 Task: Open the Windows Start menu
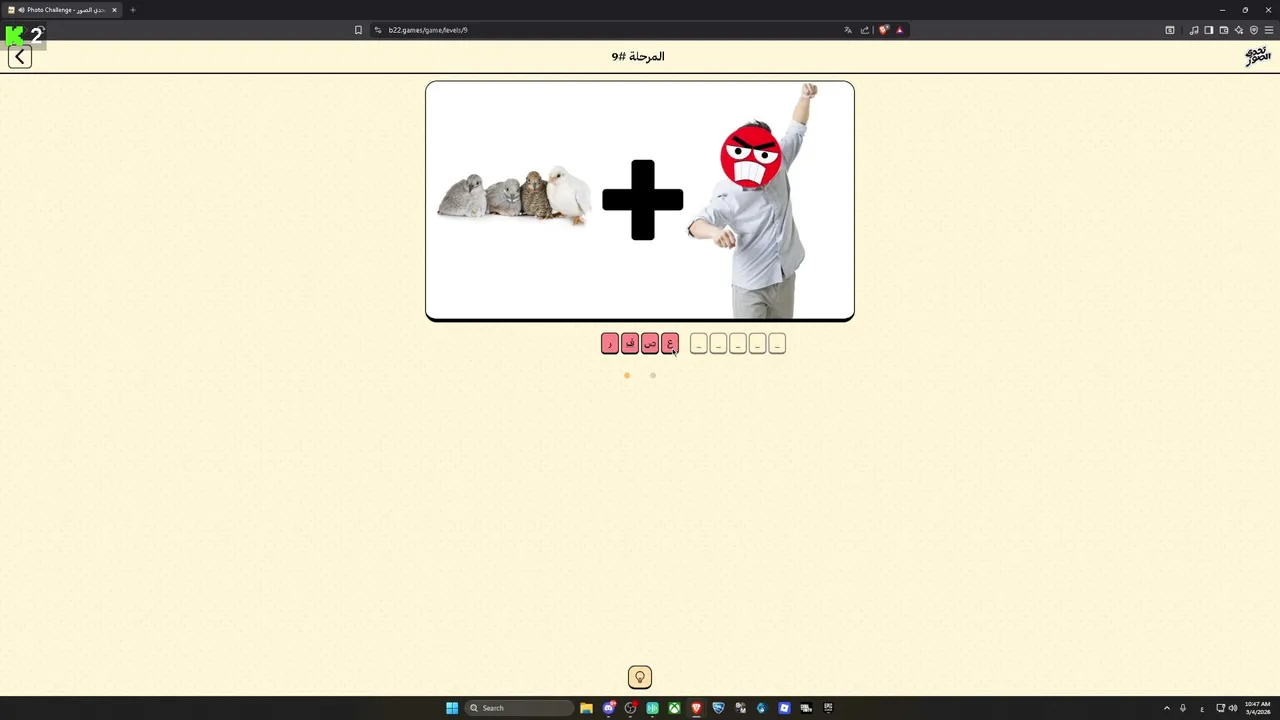click(452, 708)
